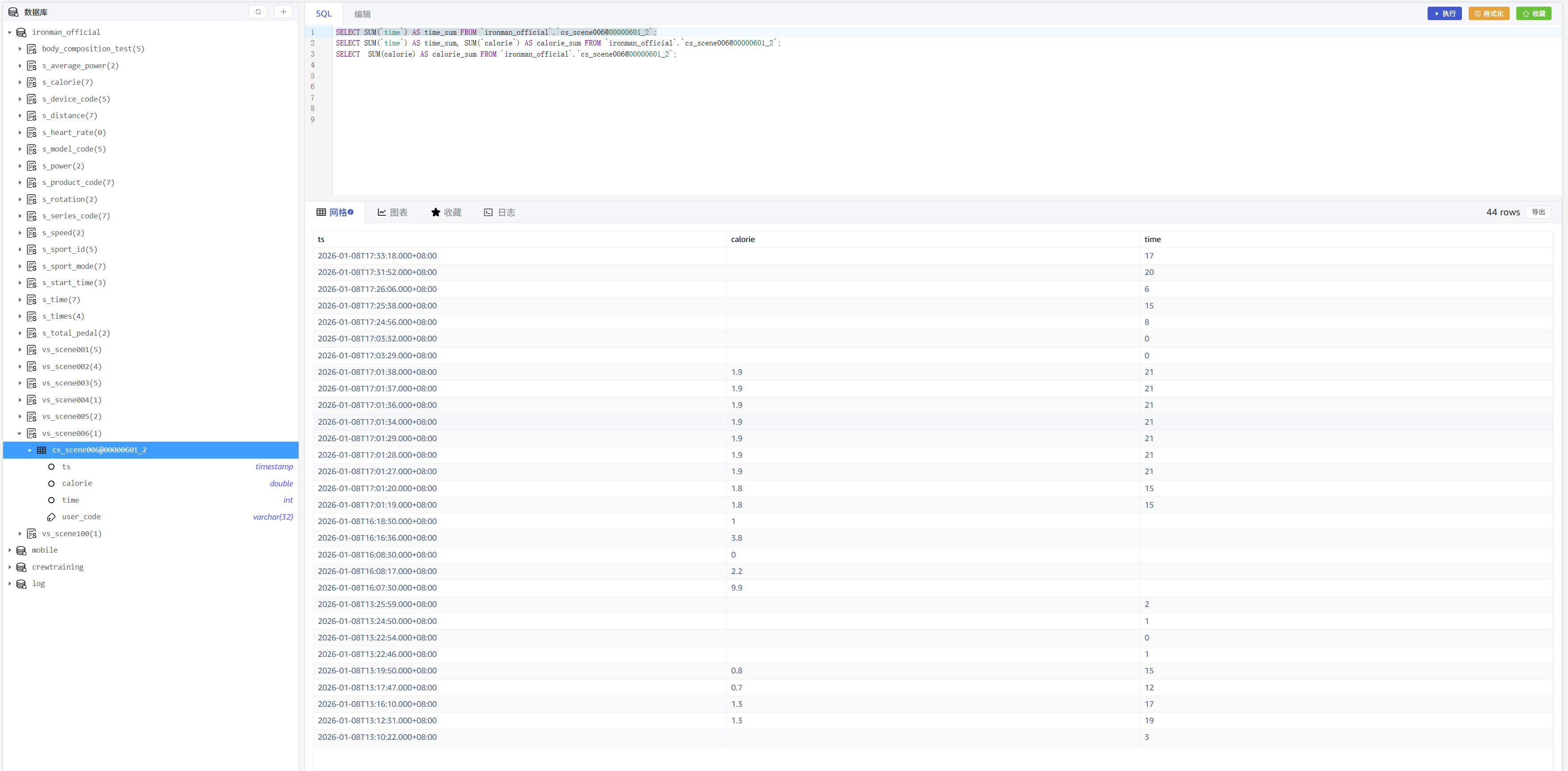Expand the crewtraining database
Viewport: 1568px width, 771px height.
10,567
